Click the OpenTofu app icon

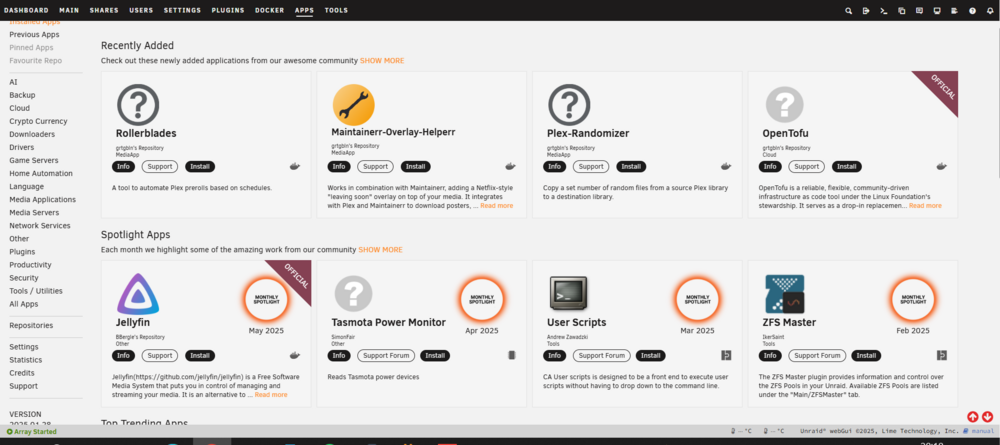point(784,105)
